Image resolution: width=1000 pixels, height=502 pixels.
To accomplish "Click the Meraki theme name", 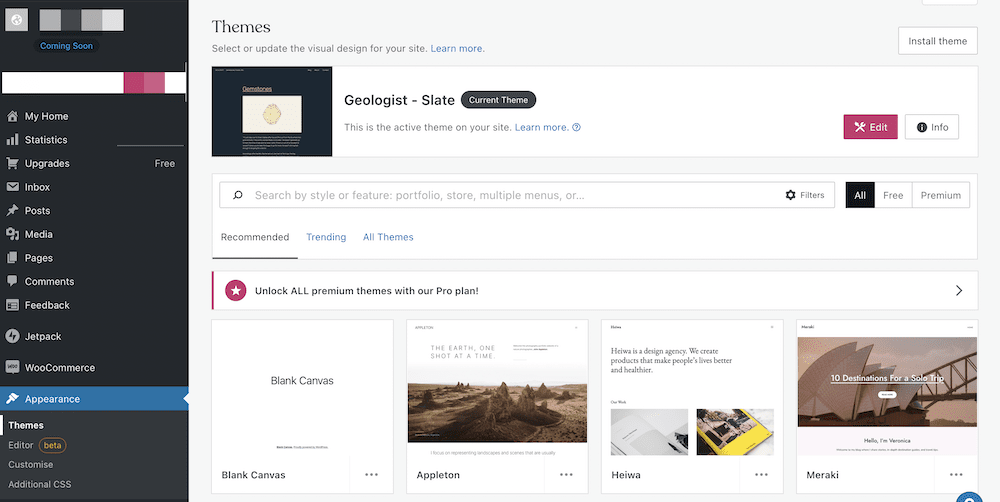I will click(823, 475).
